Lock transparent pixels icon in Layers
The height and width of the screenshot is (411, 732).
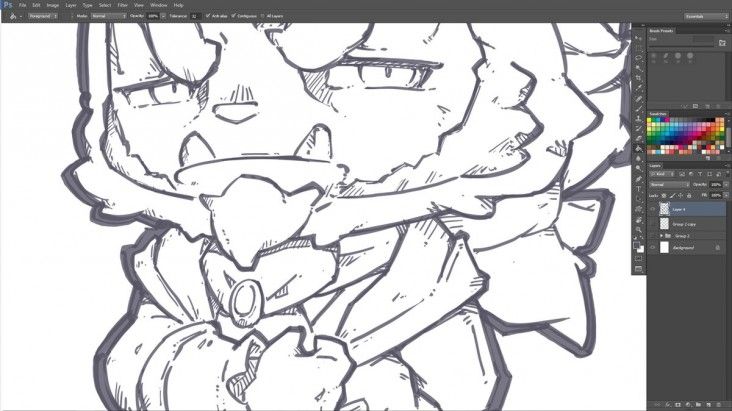[x=664, y=195]
